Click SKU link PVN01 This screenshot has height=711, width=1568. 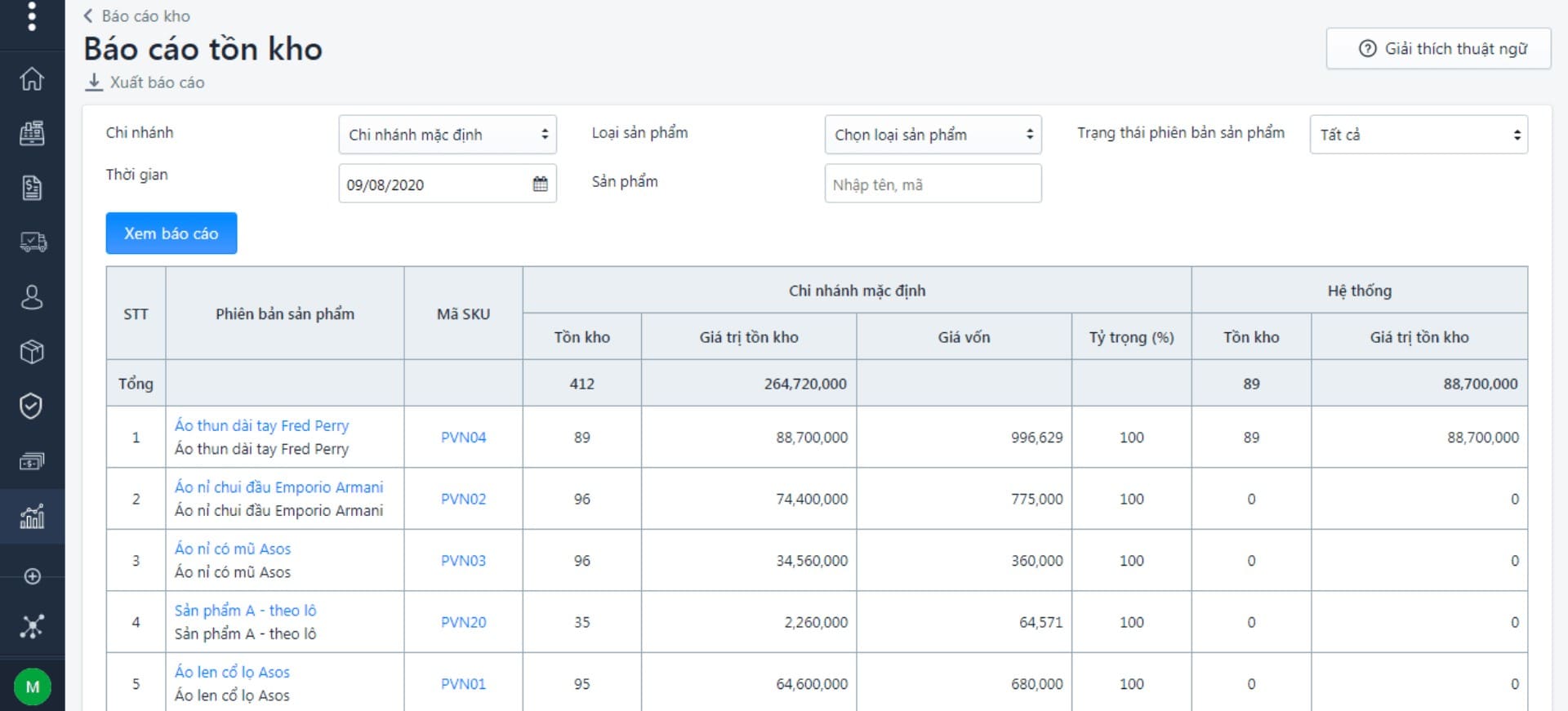463,684
